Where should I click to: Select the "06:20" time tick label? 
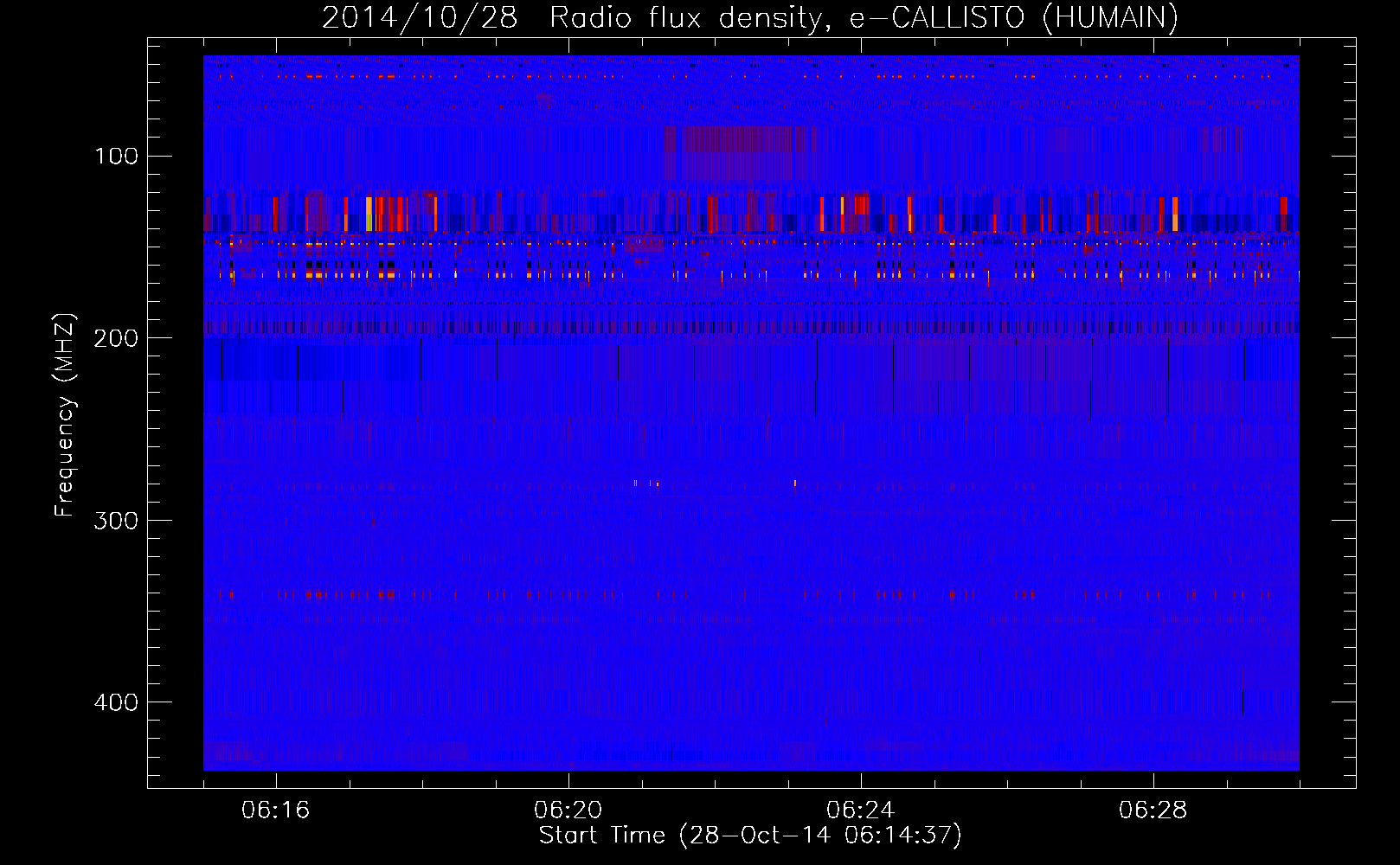click(x=568, y=811)
